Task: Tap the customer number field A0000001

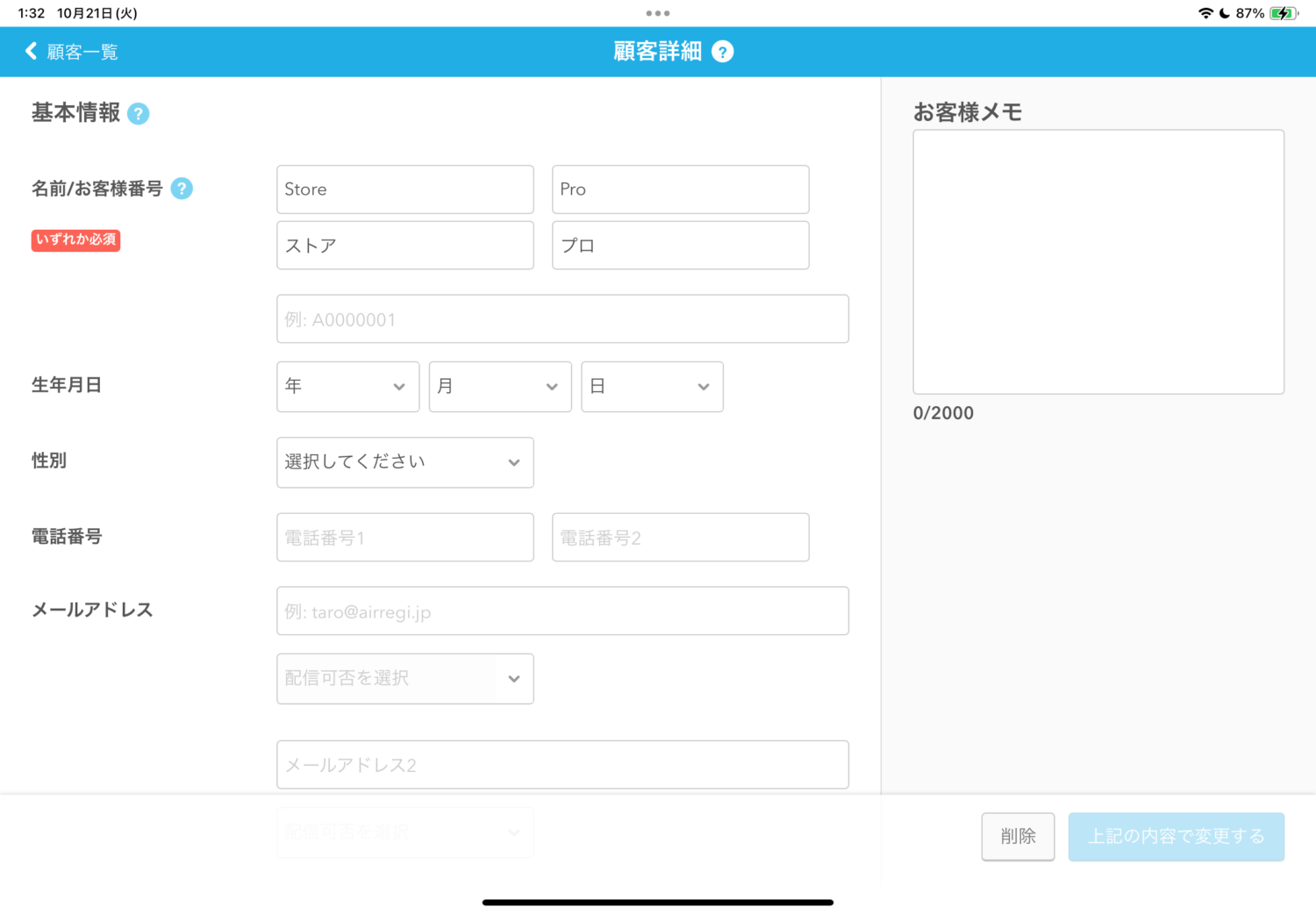Action: [562, 319]
